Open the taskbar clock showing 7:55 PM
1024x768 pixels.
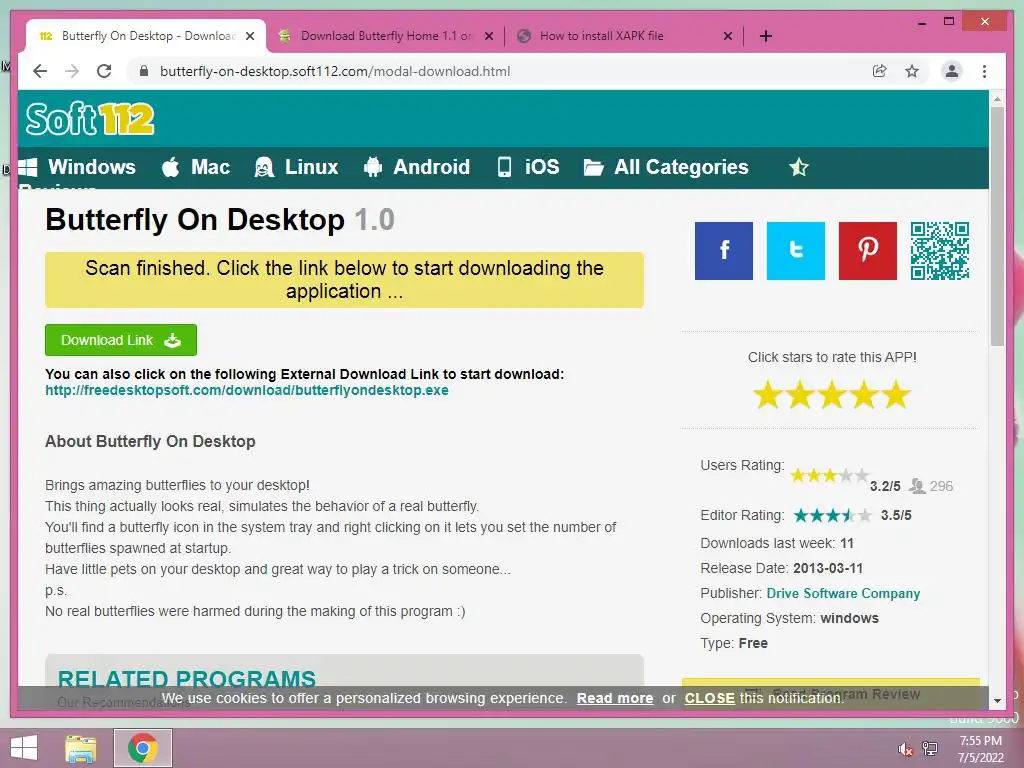tap(980, 749)
